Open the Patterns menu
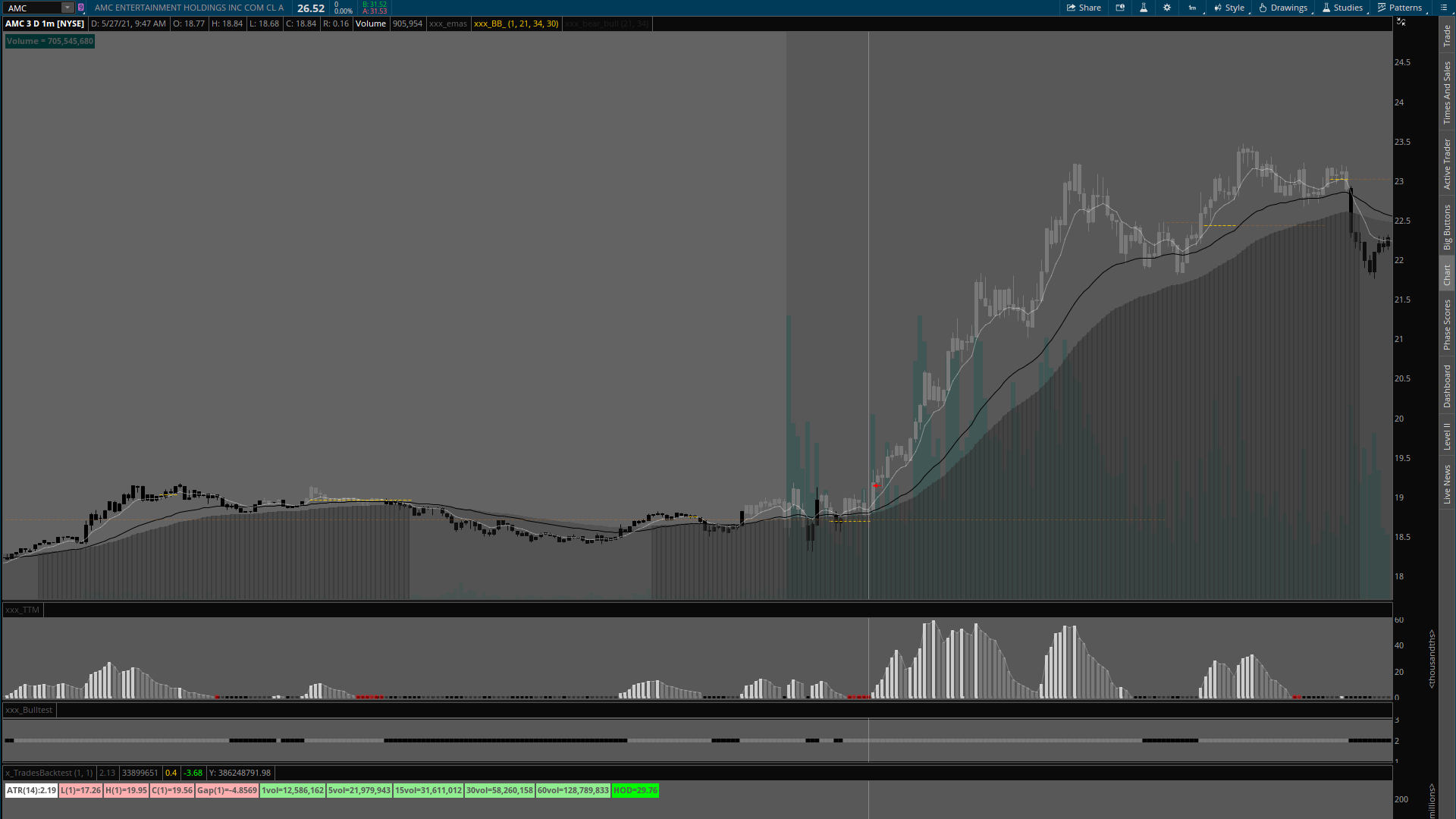Screen dimensions: 1456x819 pos(1400,8)
